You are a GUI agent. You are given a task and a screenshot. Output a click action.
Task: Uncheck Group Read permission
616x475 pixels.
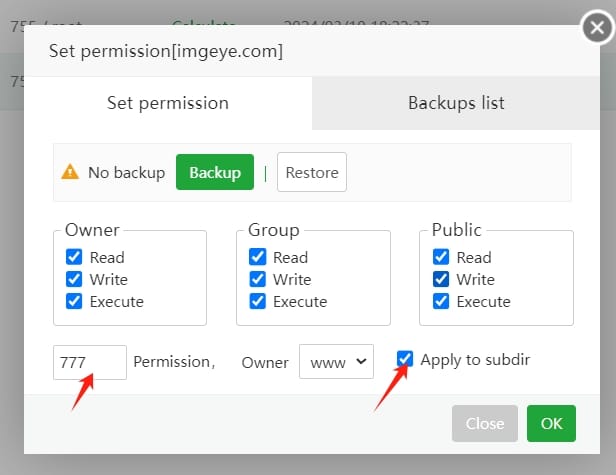click(x=257, y=257)
